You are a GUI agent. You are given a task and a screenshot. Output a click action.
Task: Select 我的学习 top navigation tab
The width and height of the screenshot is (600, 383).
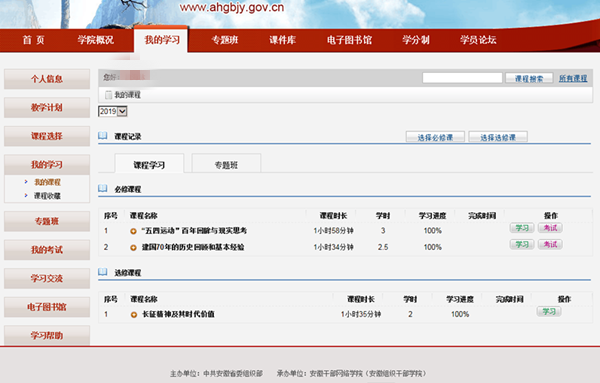(161, 40)
